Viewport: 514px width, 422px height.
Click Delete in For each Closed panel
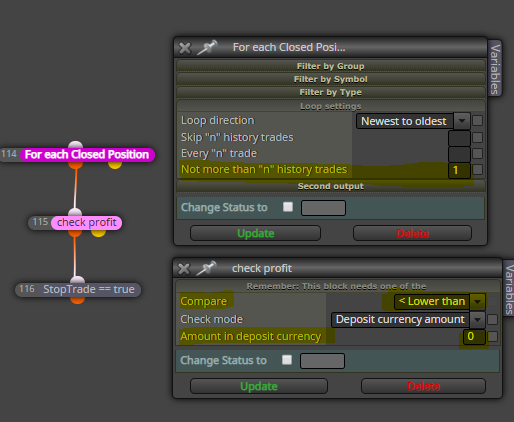tap(412, 233)
